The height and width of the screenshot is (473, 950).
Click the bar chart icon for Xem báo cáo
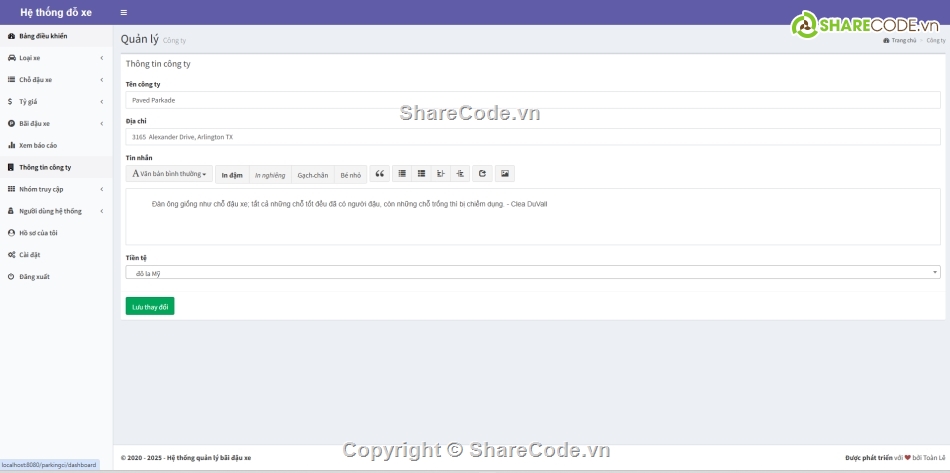click(x=11, y=145)
